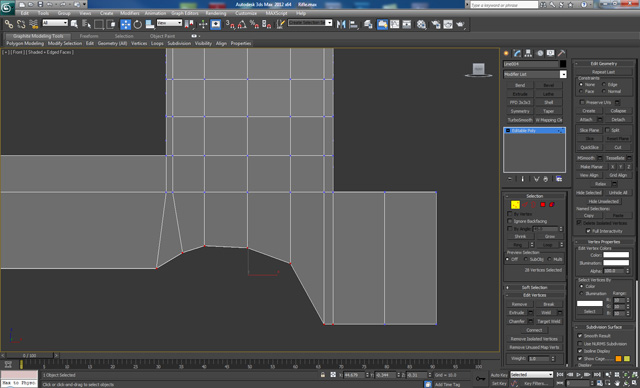Image resolution: width=640 pixels, height=388 pixels.
Task: Click the Select and Link icon
Action: pyautogui.click(x=9, y=24)
